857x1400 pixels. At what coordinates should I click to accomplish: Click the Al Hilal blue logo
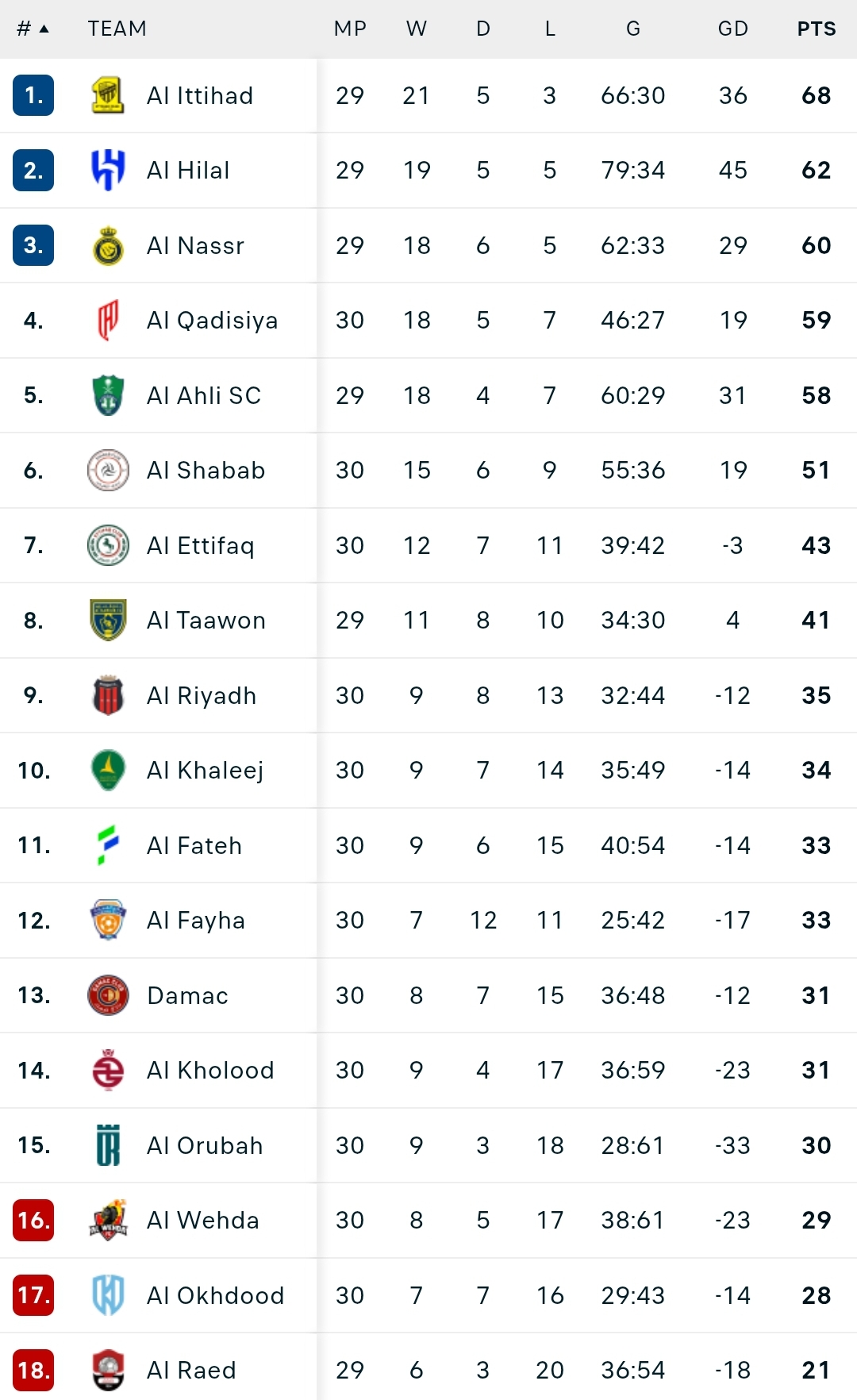(108, 170)
